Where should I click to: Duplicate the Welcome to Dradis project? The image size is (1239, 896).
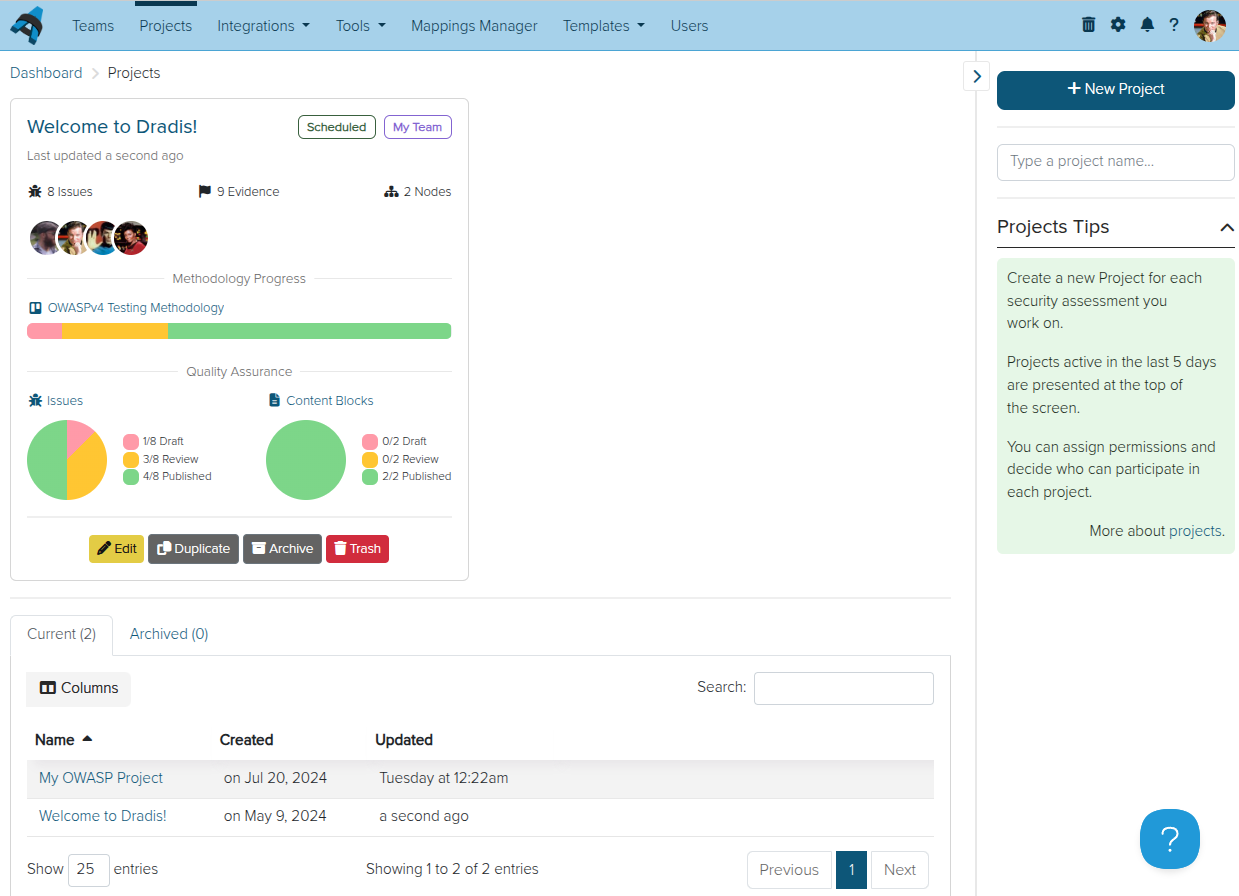tap(193, 549)
